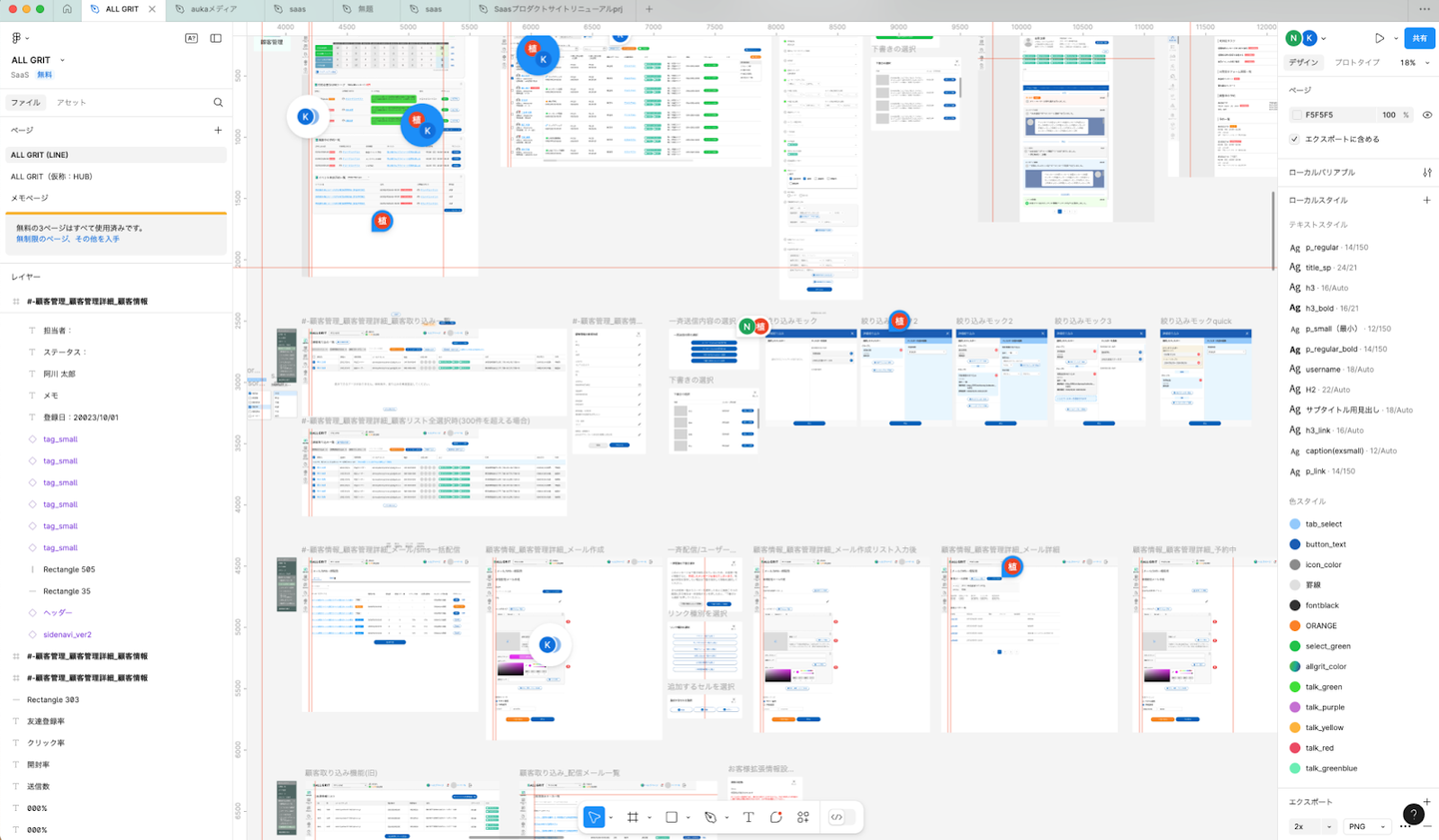Open the Figma main menu logo
This screenshot has height=840, width=1439.
(16, 38)
